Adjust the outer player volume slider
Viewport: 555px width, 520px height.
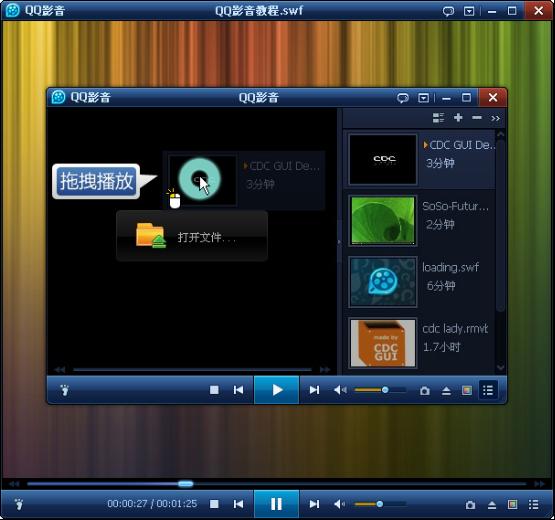point(380,504)
